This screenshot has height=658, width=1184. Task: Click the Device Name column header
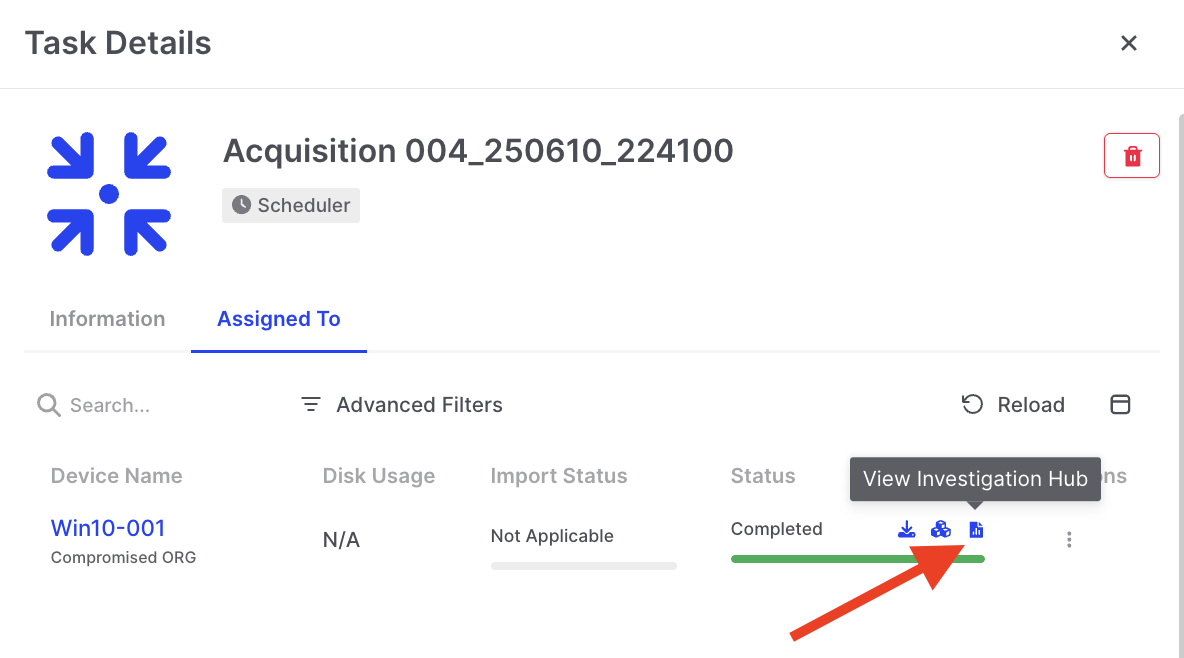[x=117, y=476]
